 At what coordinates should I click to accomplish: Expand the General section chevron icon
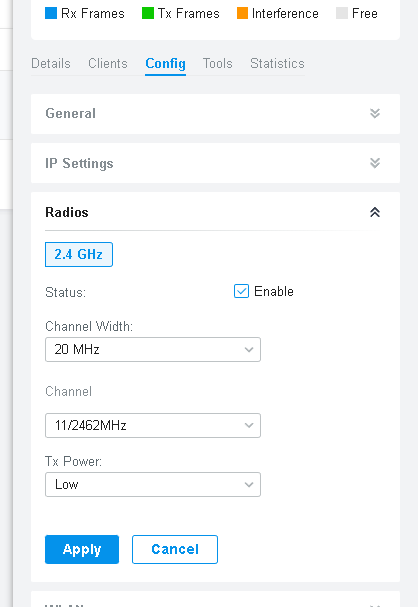point(375,113)
